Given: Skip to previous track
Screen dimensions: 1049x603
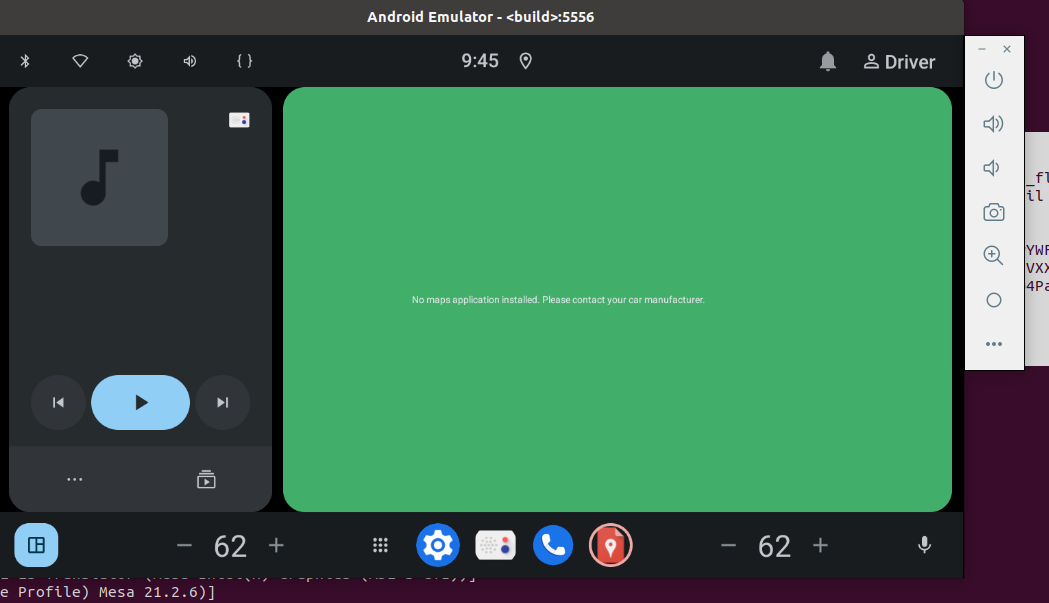Looking at the screenshot, I should coord(58,402).
